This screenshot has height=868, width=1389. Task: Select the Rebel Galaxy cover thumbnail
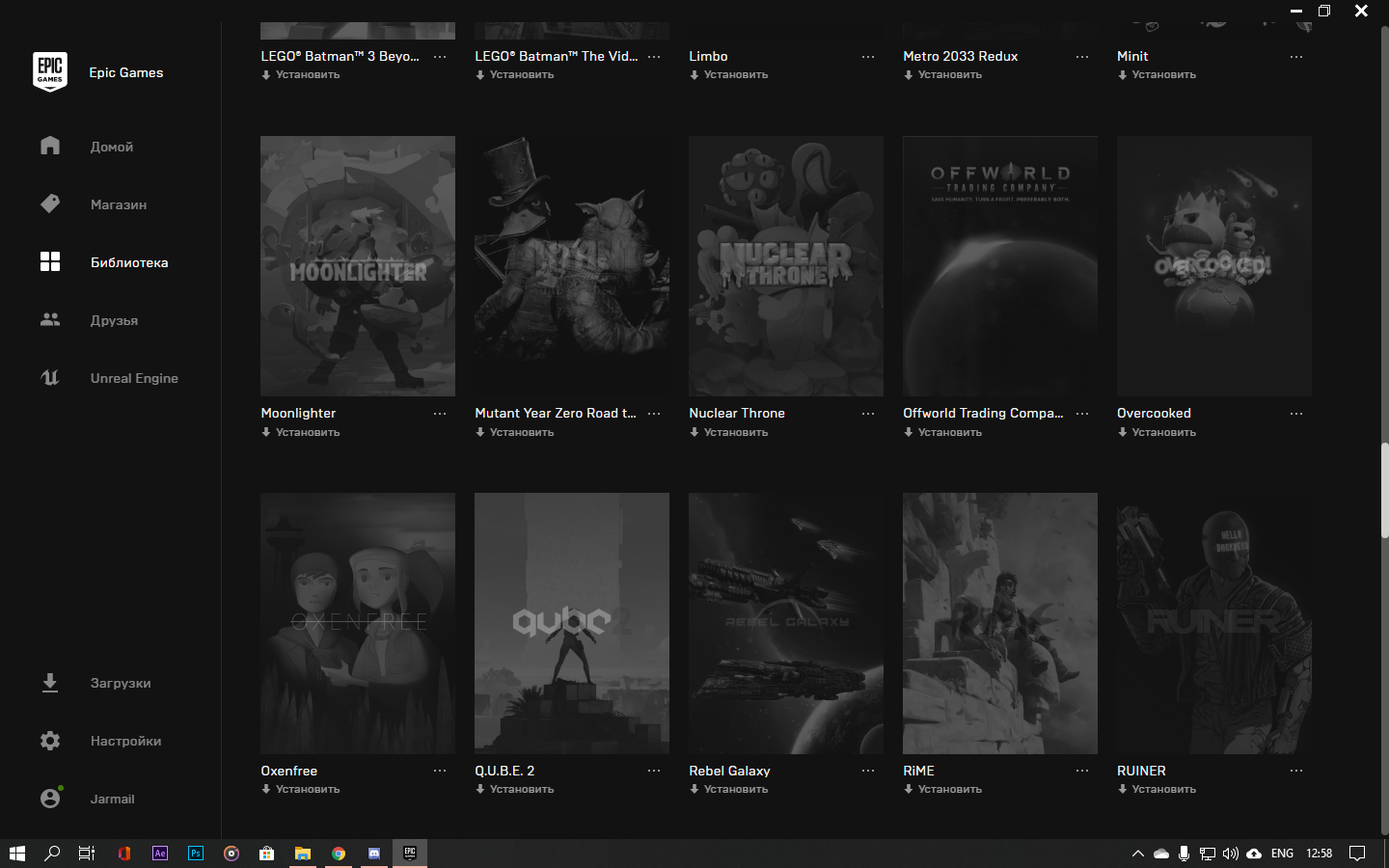pyautogui.click(x=786, y=623)
